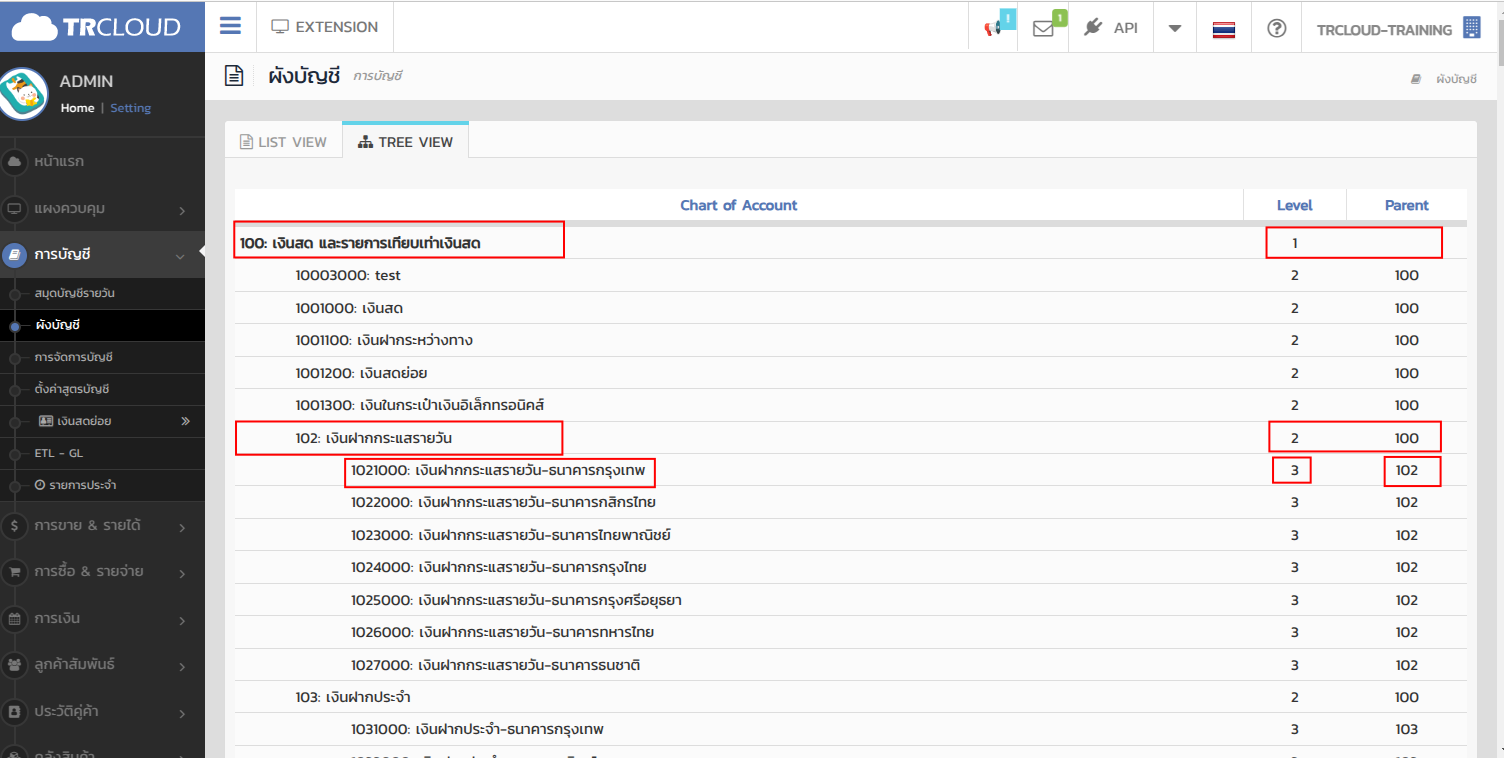Expand the top bar caret dropdown
1504x758 pixels.
pyautogui.click(x=1175, y=28)
